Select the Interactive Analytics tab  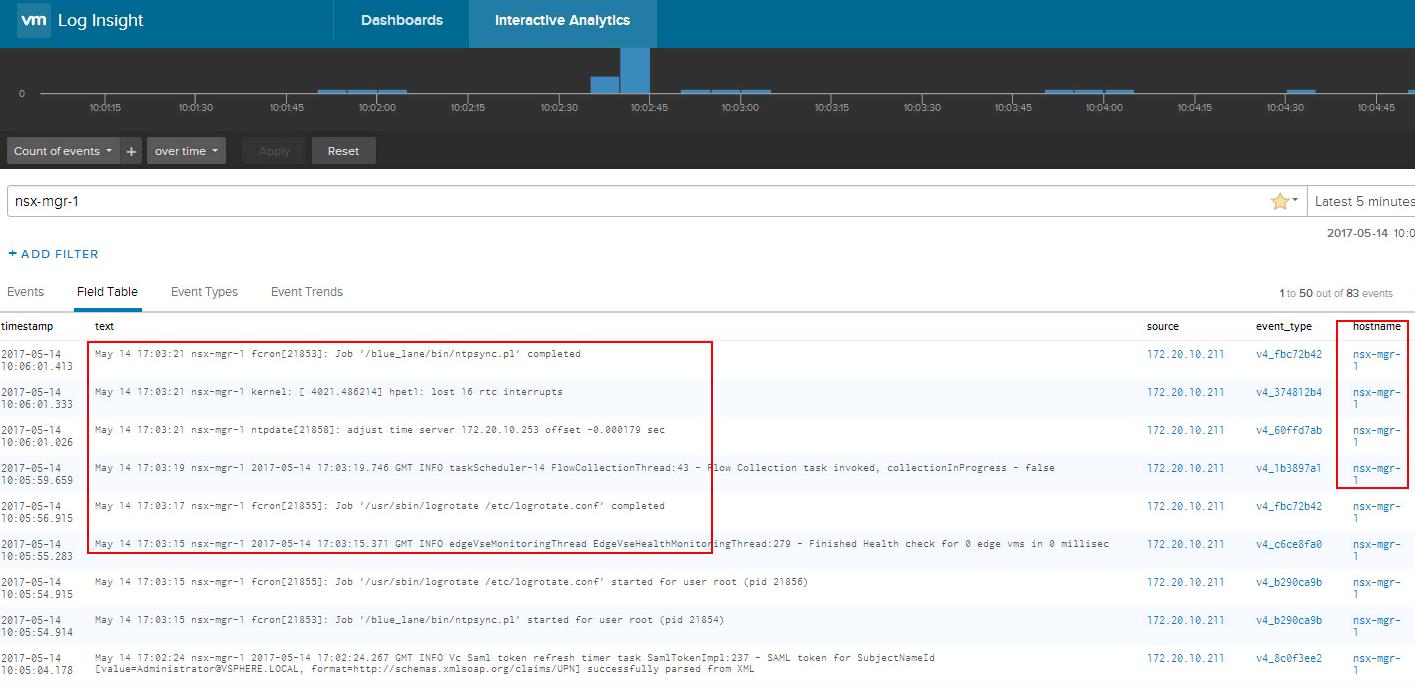pyautogui.click(x=562, y=20)
